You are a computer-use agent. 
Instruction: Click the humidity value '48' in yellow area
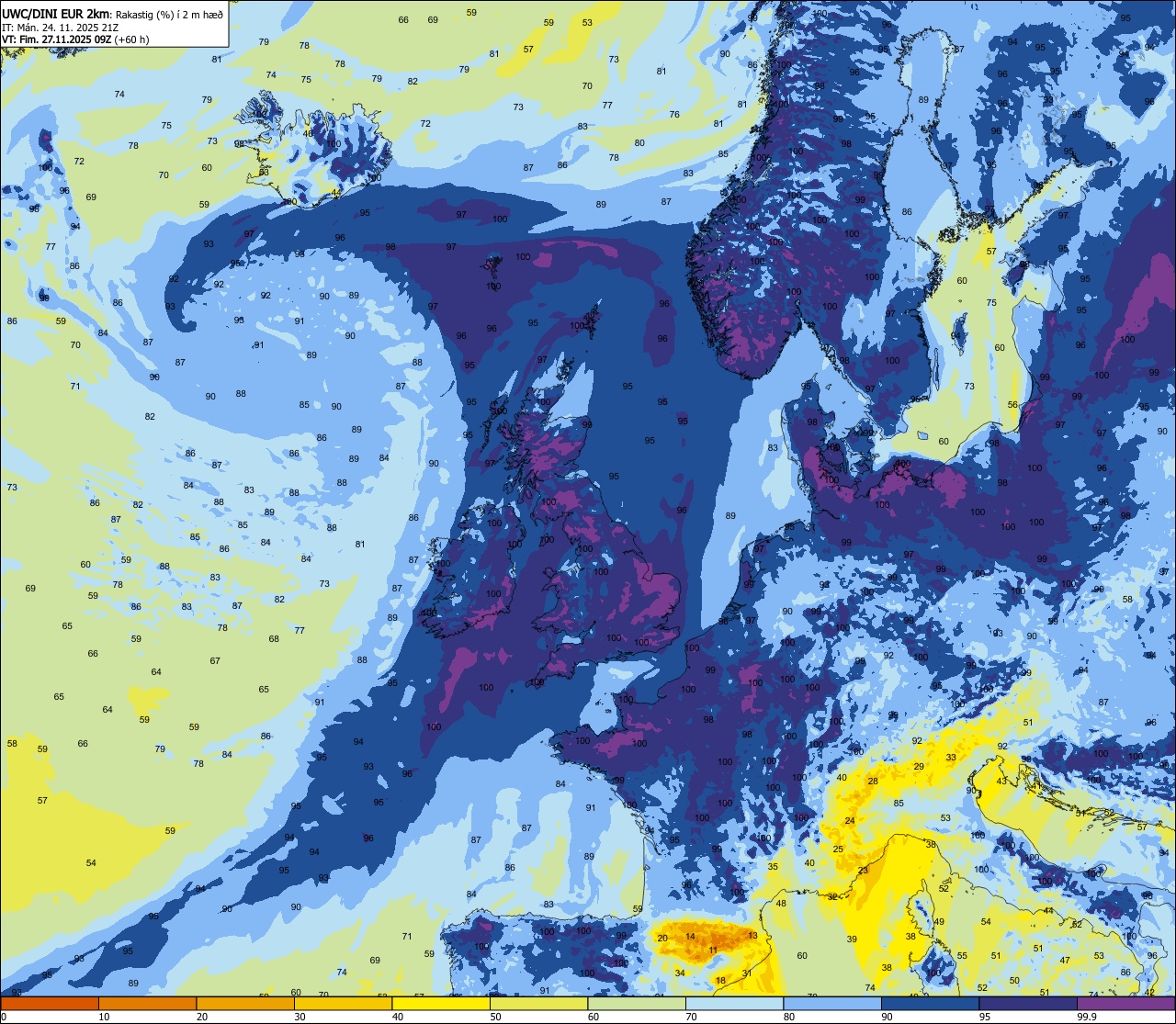click(x=781, y=904)
